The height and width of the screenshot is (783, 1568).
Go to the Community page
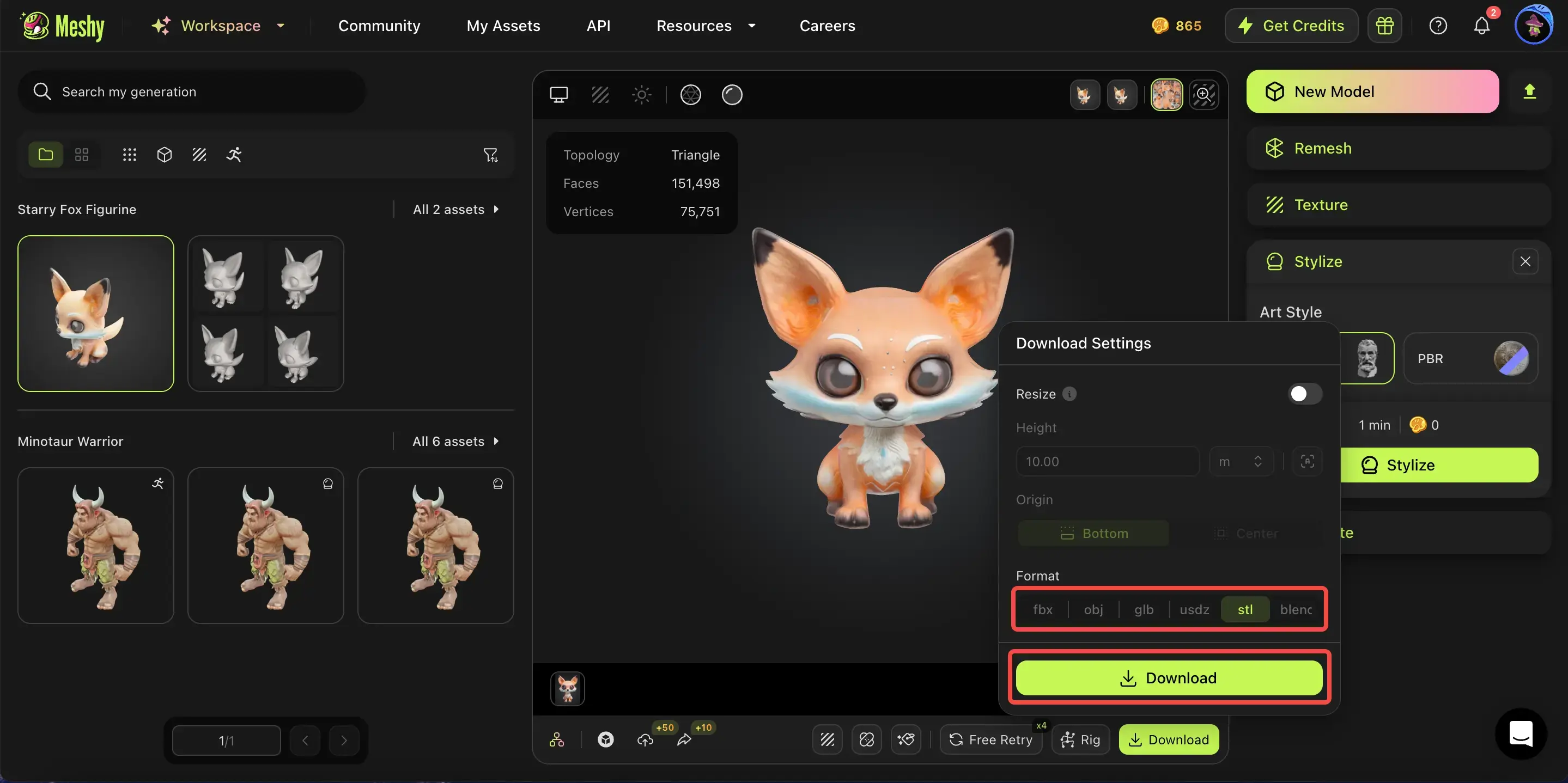379,26
